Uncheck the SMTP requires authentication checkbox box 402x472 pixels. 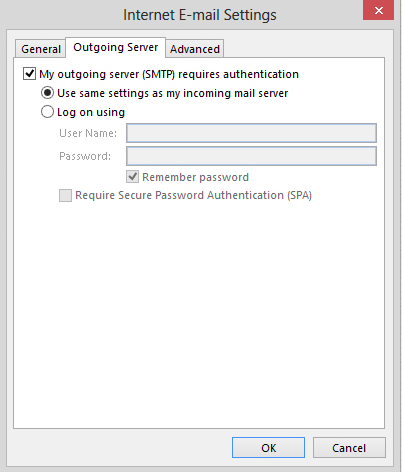coord(29,74)
